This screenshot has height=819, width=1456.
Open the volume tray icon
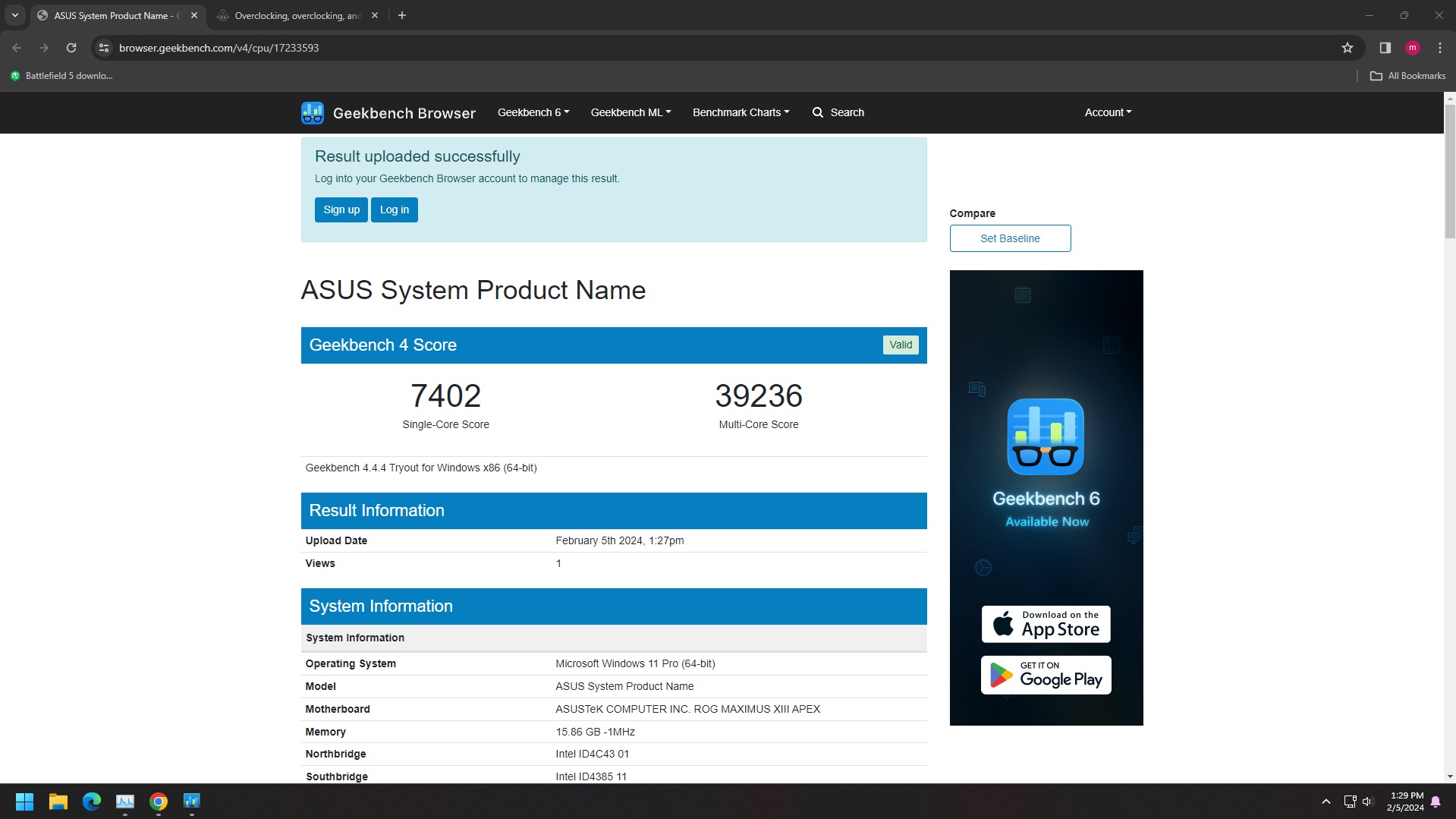click(x=1368, y=802)
